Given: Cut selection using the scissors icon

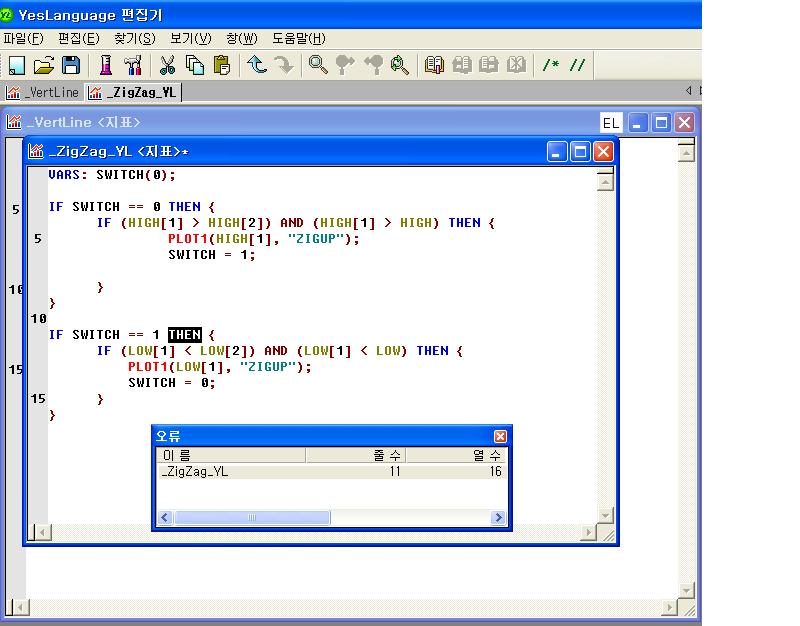Looking at the screenshot, I should (x=167, y=65).
